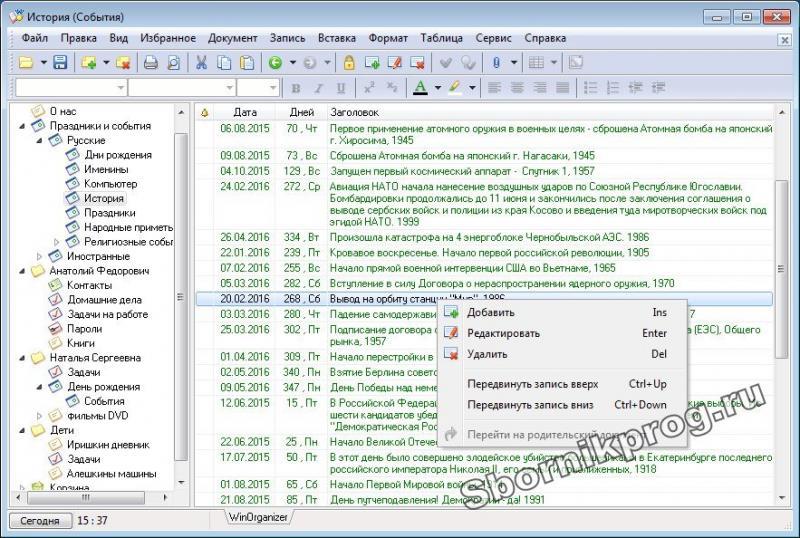Click the Сегодня button

[40, 521]
